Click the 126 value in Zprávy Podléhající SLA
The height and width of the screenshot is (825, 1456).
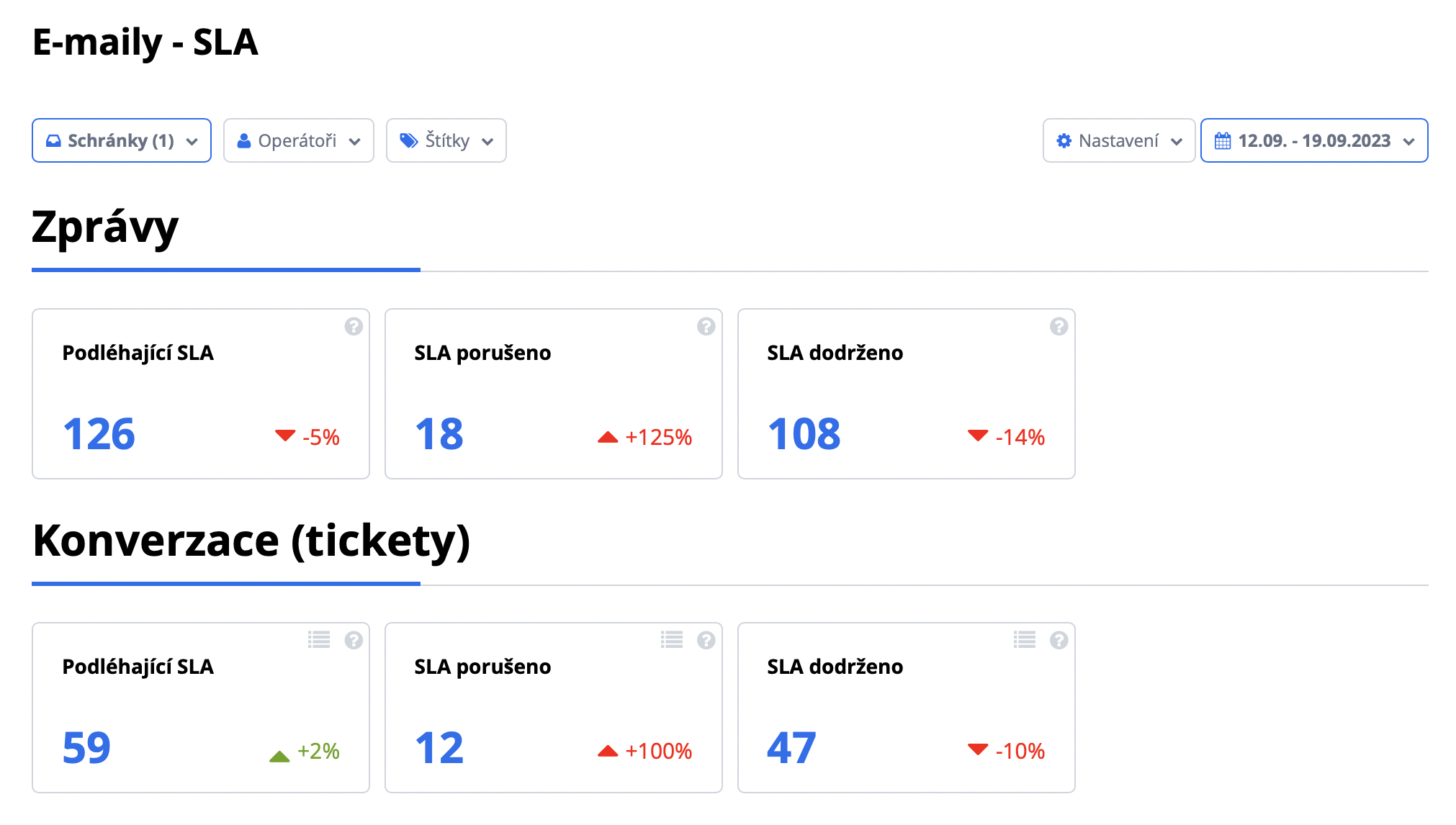point(99,435)
